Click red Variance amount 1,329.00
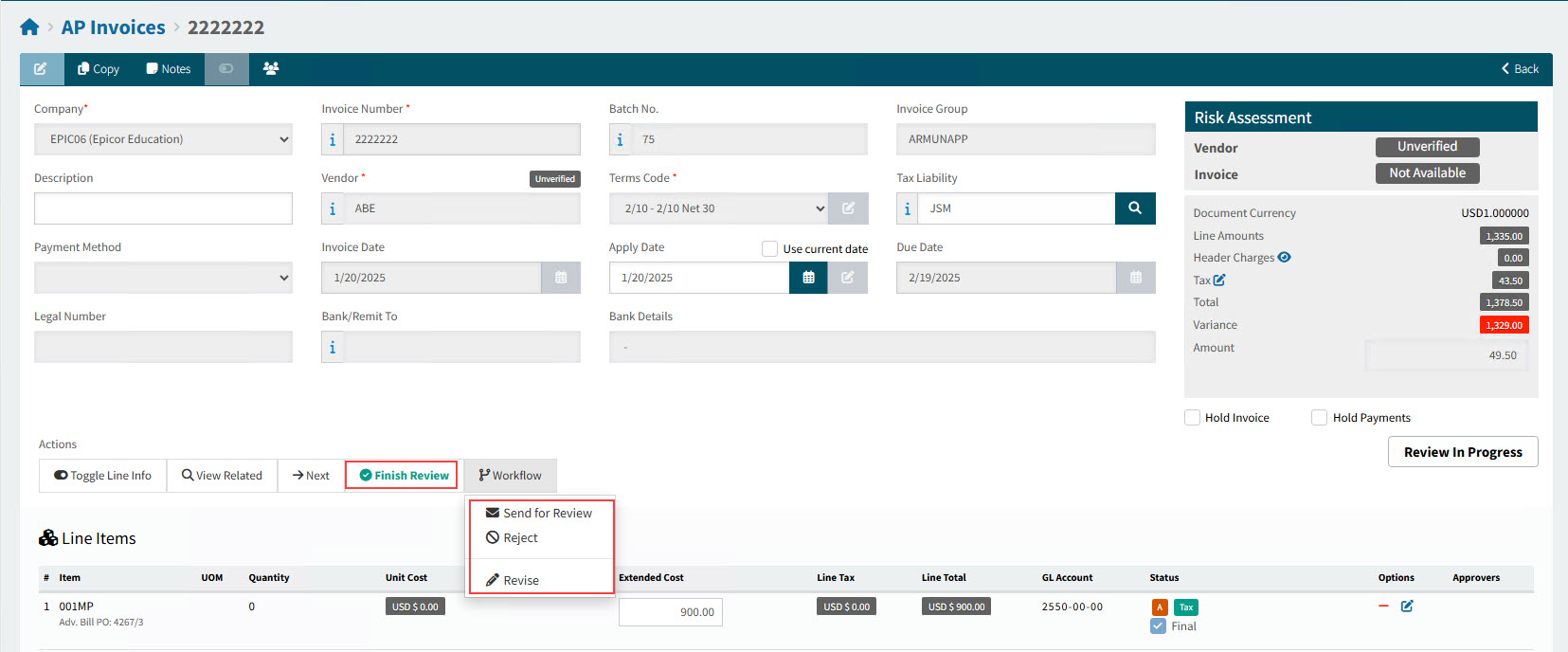The image size is (1568, 652). coord(1505,325)
